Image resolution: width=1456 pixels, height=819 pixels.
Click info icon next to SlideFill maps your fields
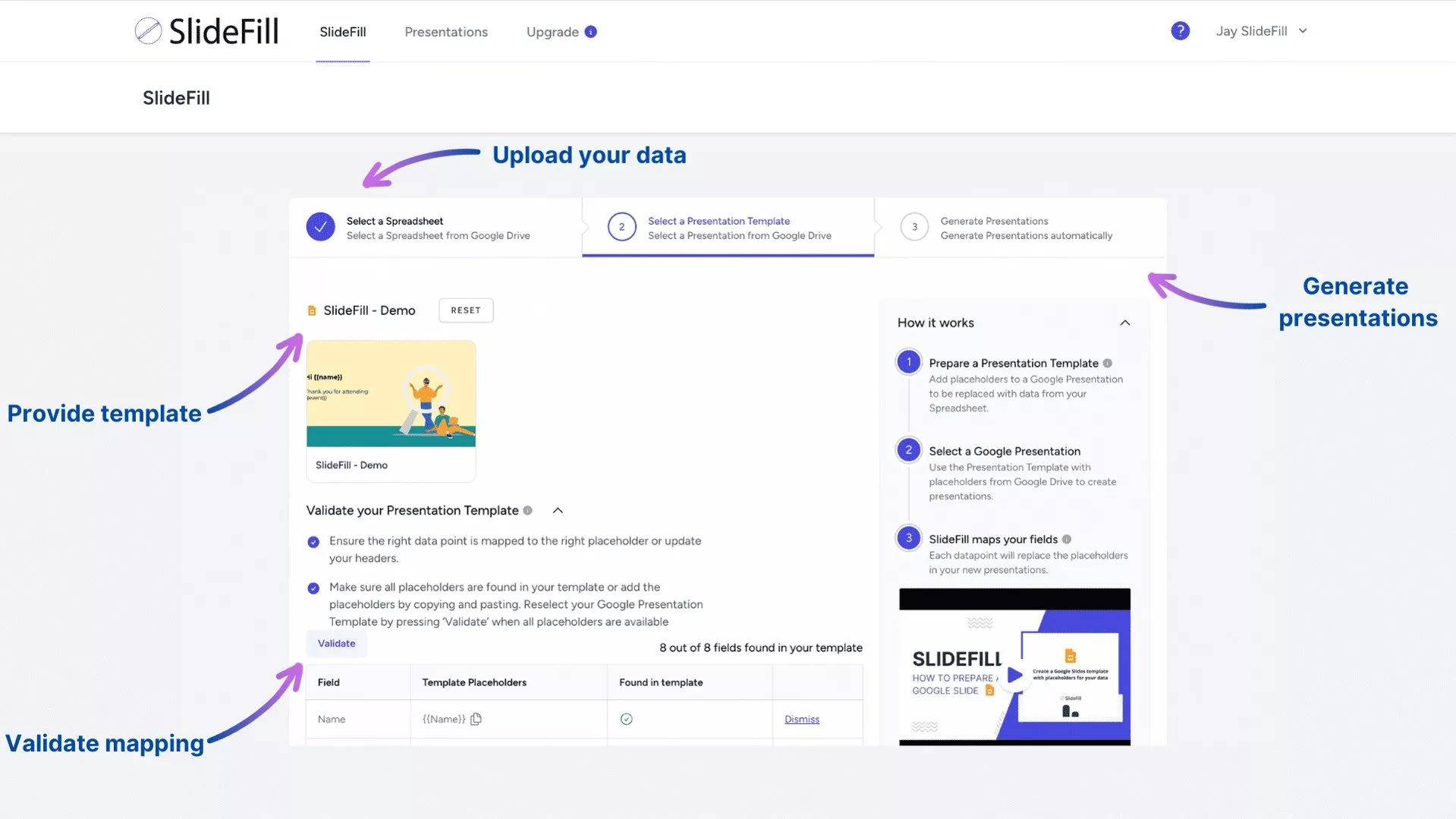[1066, 540]
